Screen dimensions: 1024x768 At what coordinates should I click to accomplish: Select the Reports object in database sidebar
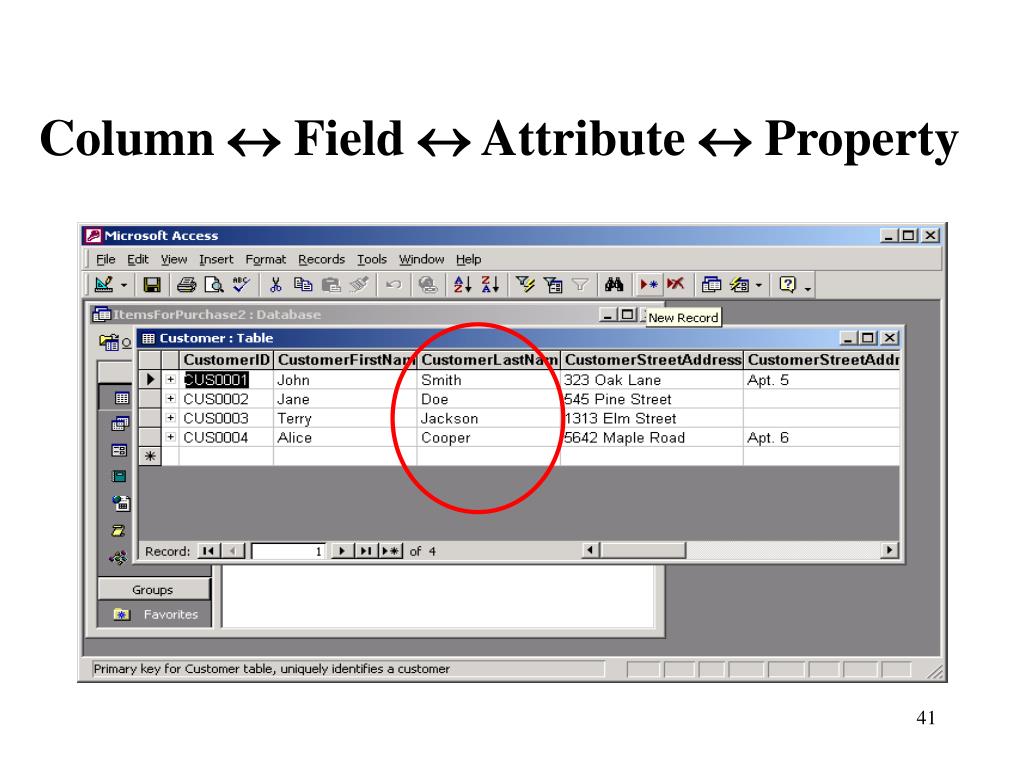pyautogui.click(x=119, y=476)
